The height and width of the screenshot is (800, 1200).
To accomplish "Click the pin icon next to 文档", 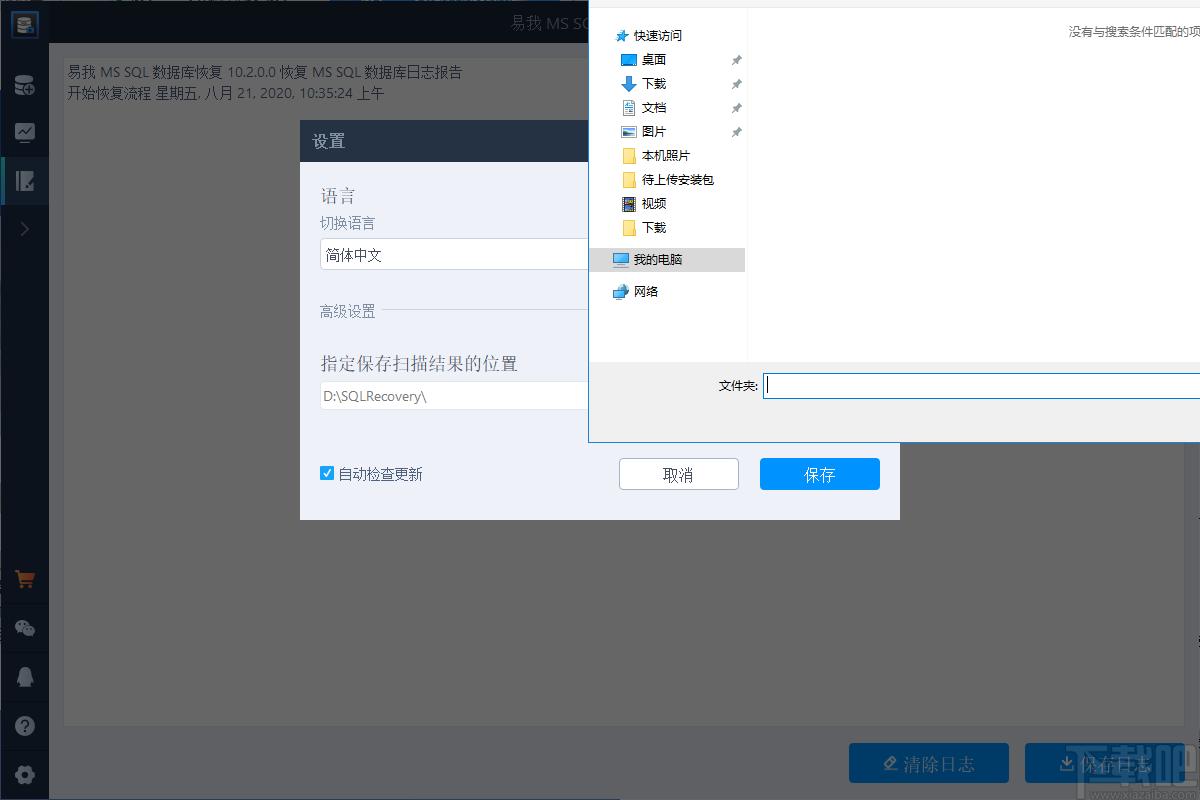I will pos(736,108).
